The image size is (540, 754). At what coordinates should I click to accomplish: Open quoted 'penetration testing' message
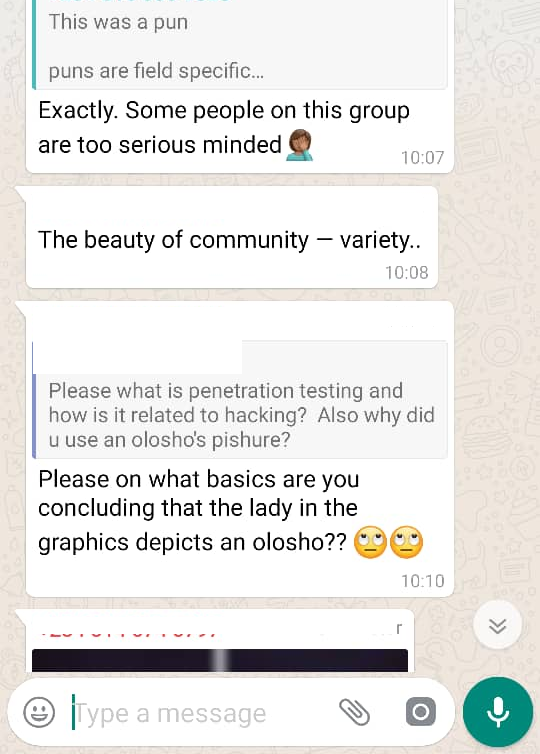pos(239,400)
